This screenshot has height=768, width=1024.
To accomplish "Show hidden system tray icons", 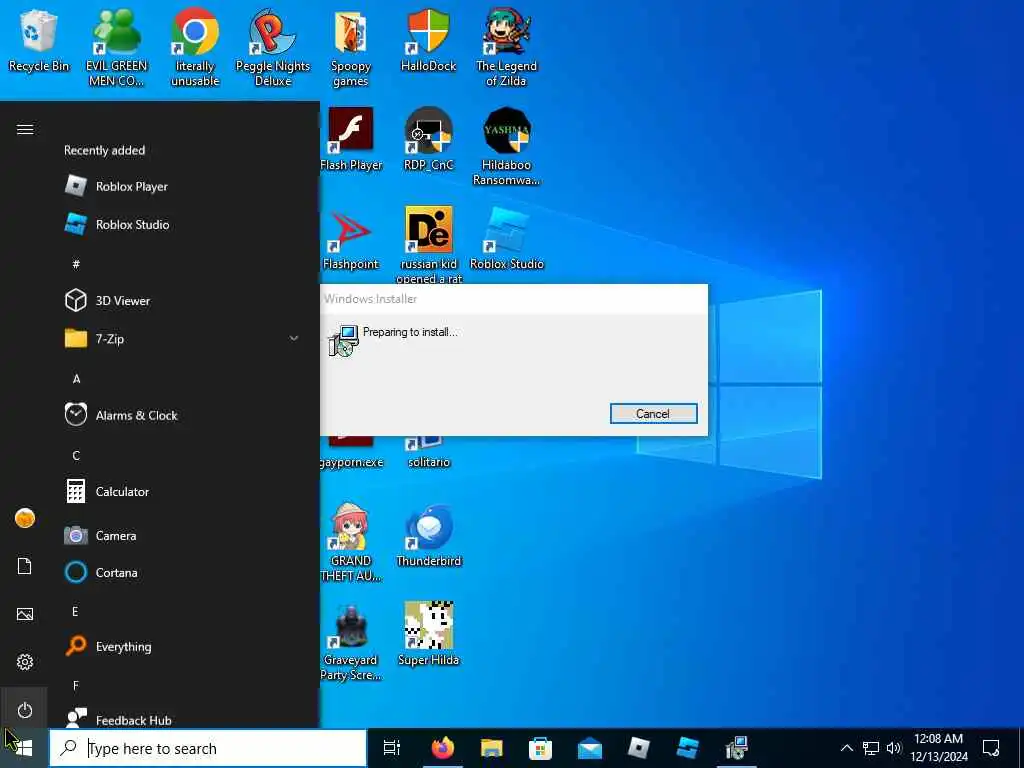I will pos(846,748).
